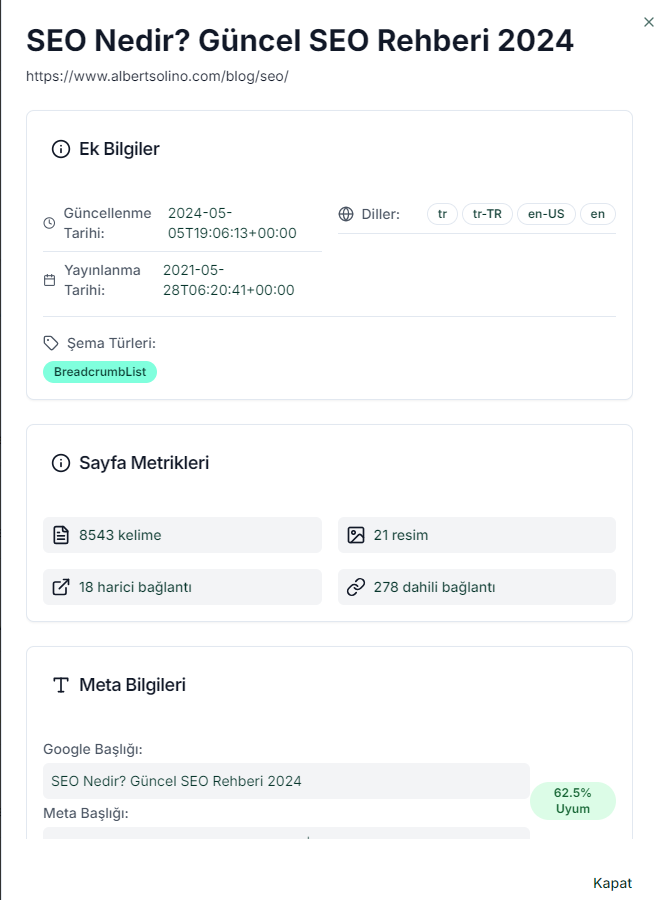Click the tr language badge
Image resolution: width=669 pixels, height=900 pixels.
[x=442, y=214]
